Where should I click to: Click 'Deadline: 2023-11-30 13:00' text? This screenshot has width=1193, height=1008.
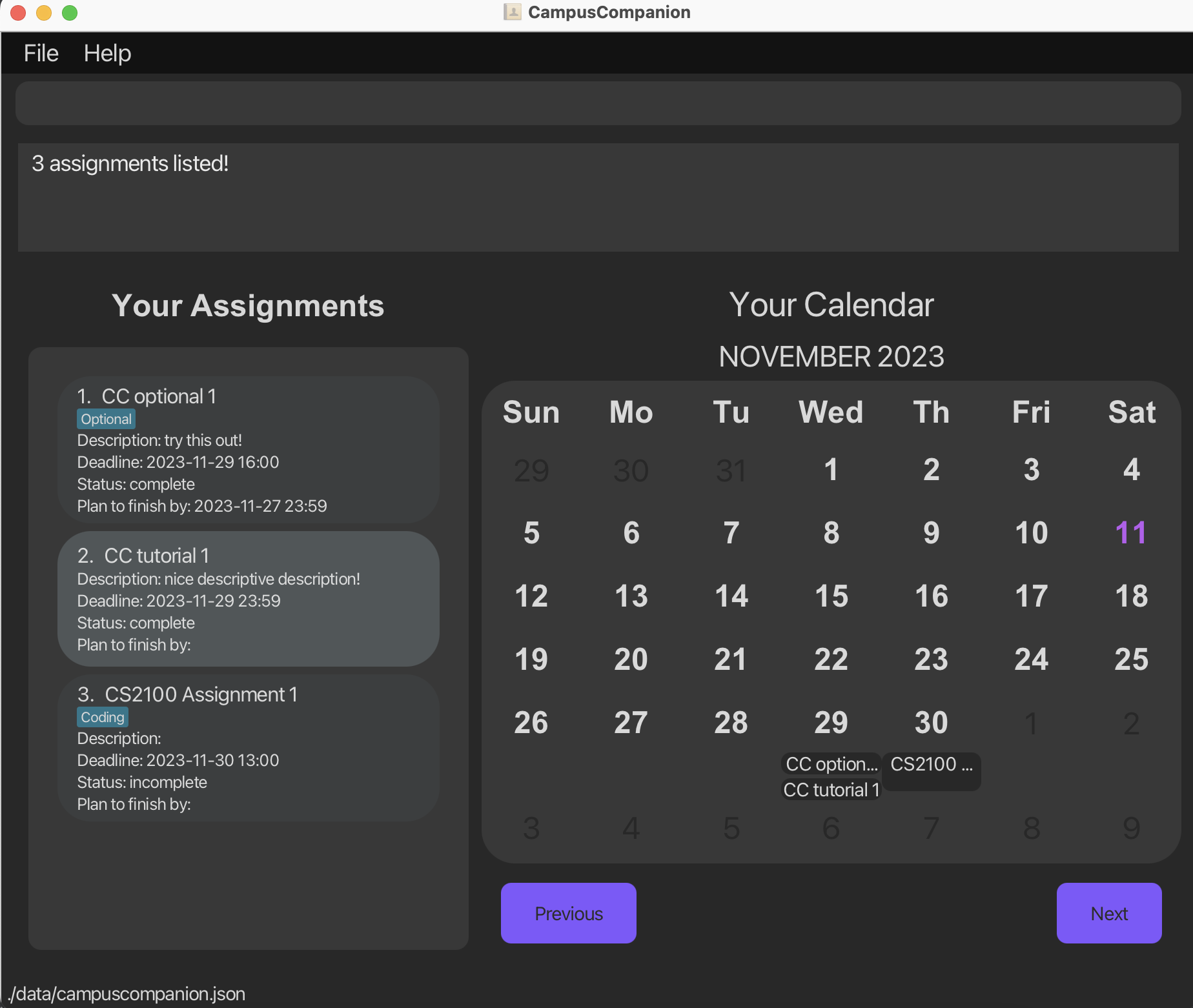coord(178,760)
